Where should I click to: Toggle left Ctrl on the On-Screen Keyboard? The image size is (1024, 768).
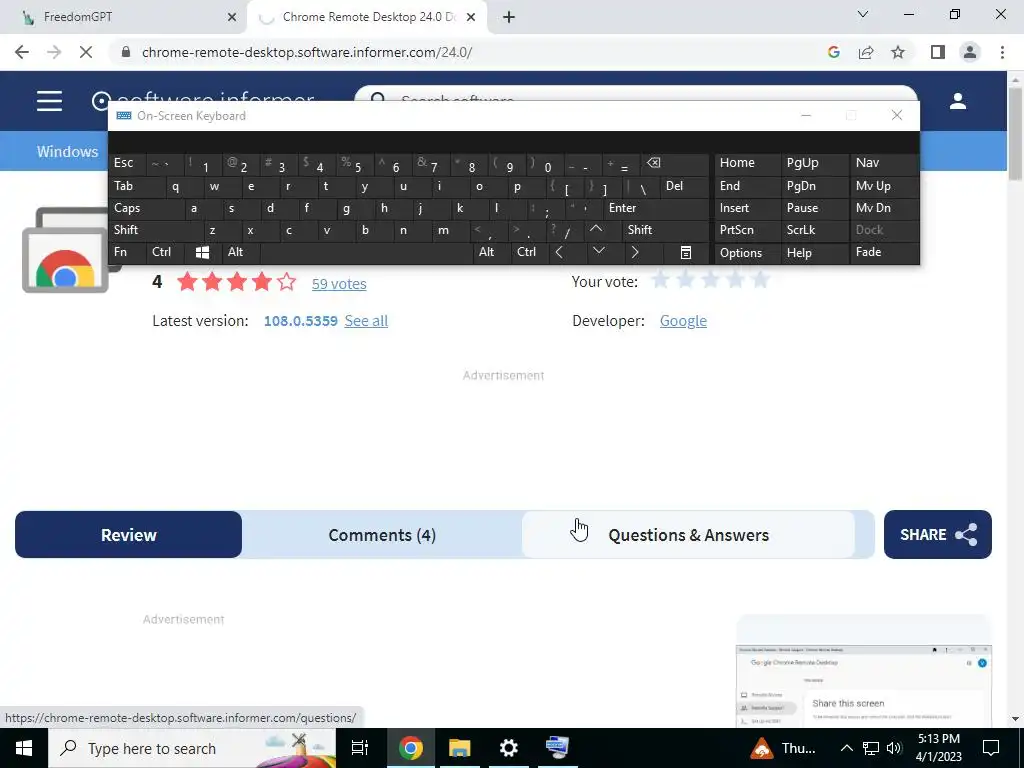(x=165, y=252)
